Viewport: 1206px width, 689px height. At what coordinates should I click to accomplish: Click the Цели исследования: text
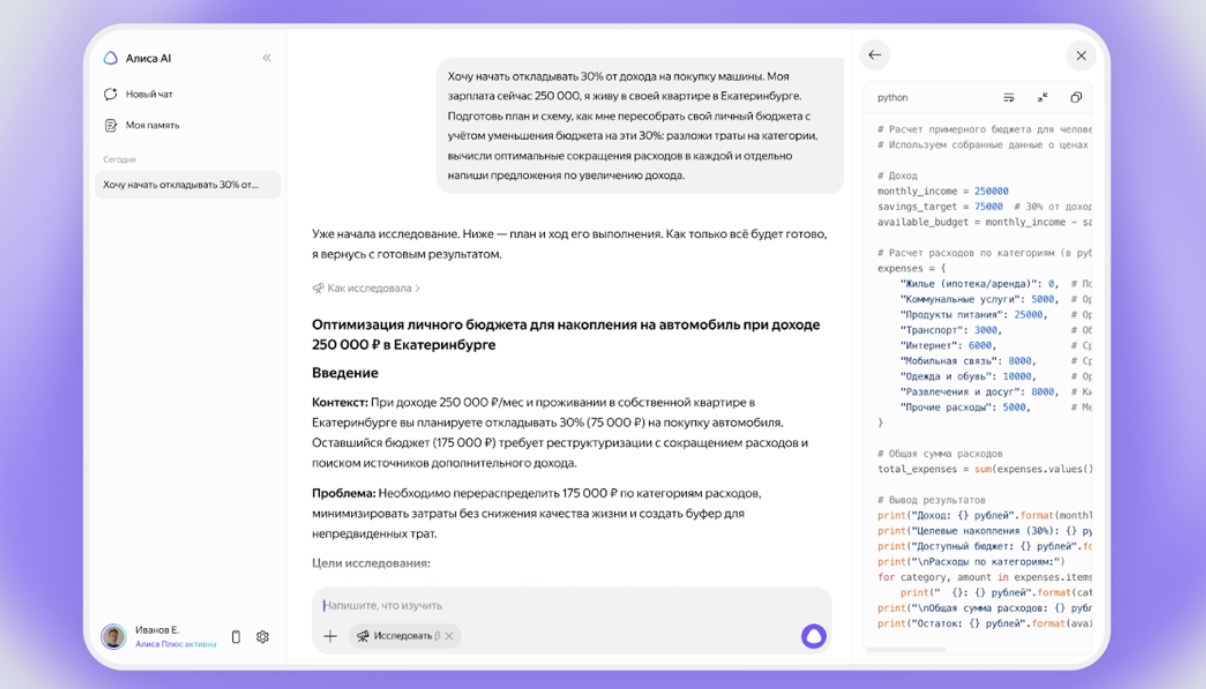coord(371,563)
